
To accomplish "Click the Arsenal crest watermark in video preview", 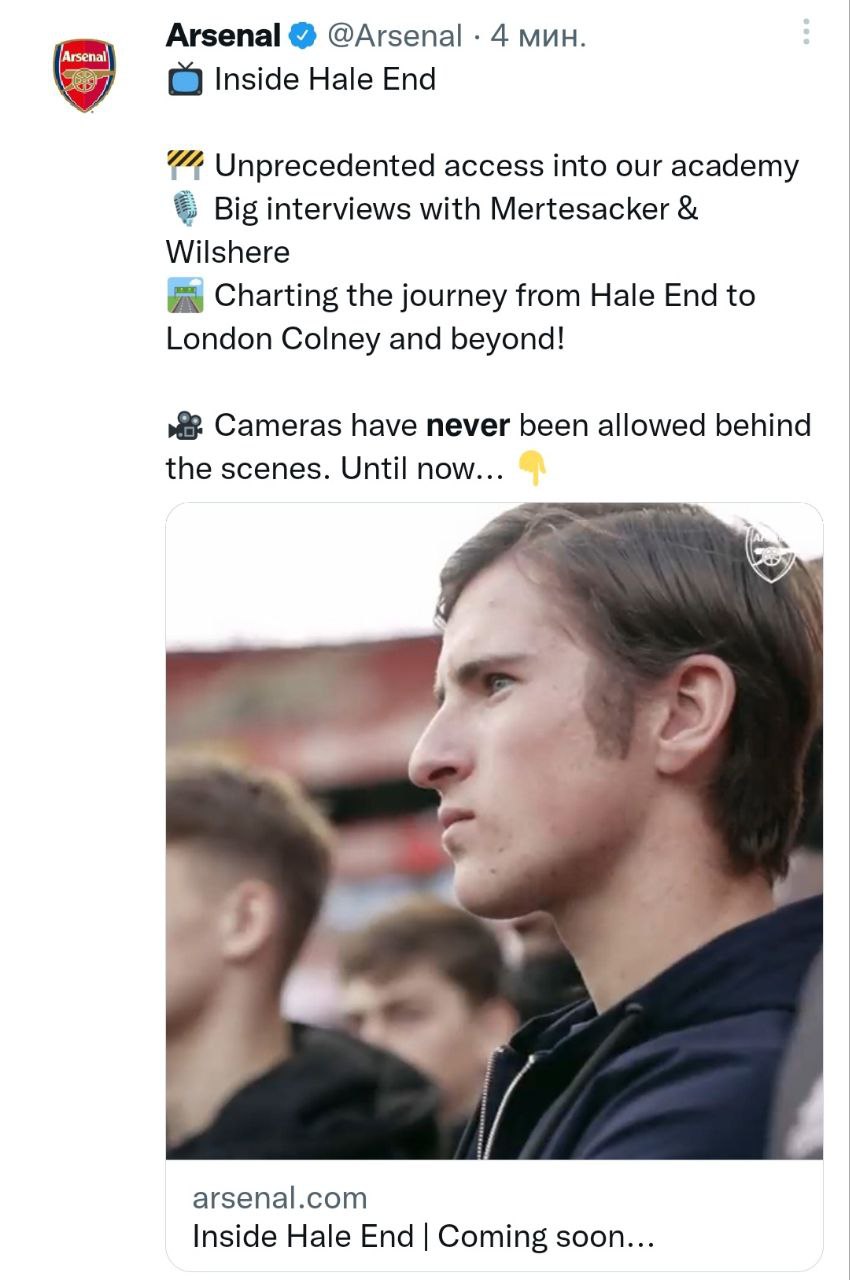I will click(771, 552).
